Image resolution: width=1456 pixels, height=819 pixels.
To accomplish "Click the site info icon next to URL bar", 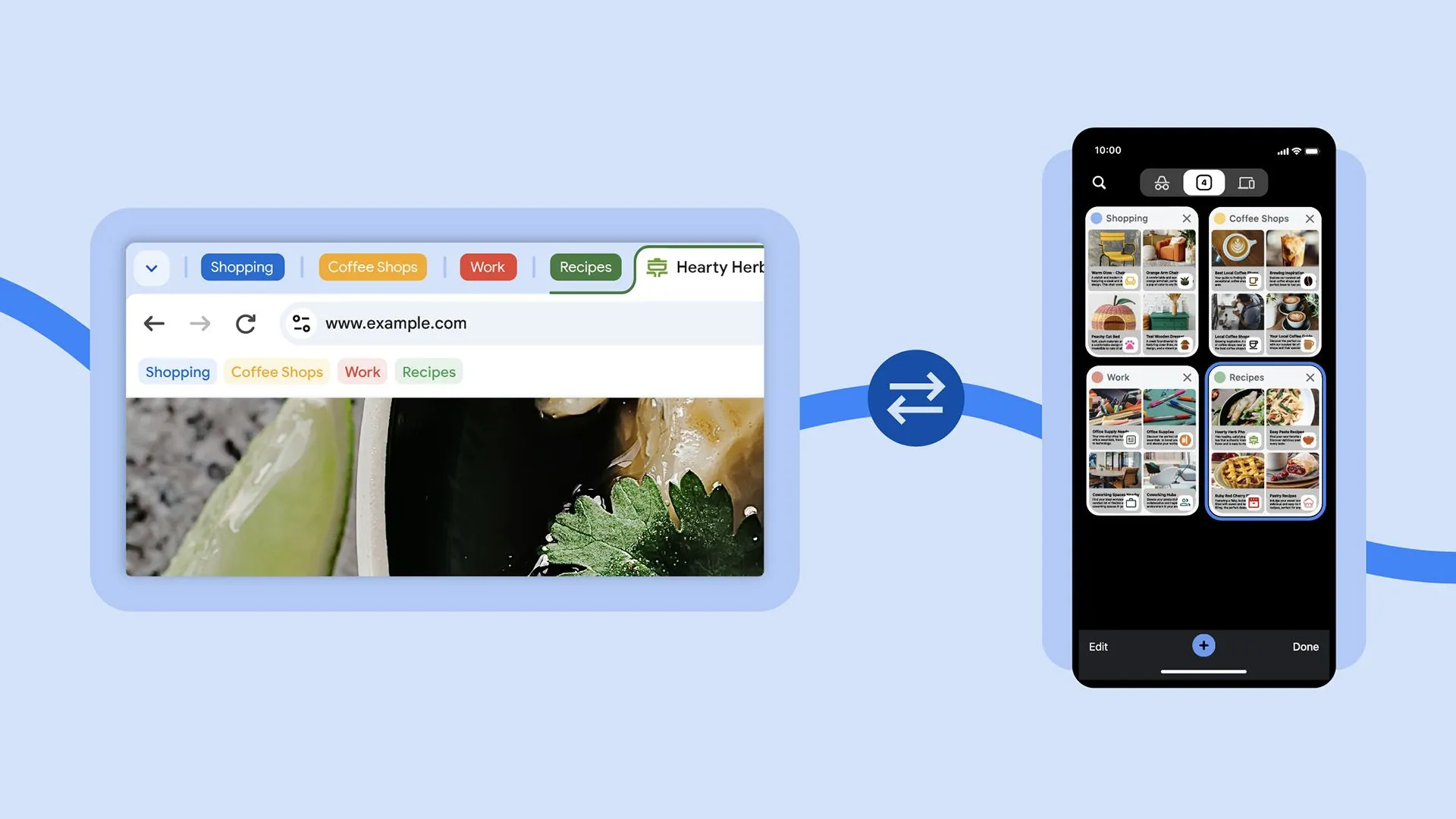I will (x=301, y=322).
